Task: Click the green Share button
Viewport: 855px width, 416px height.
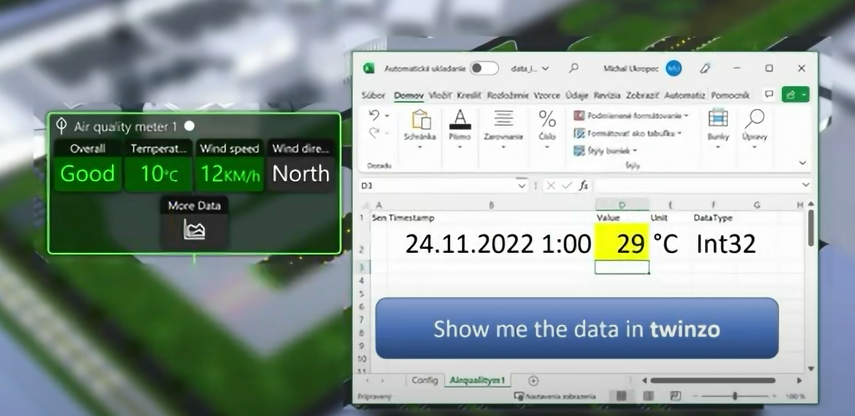Action: point(795,94)
